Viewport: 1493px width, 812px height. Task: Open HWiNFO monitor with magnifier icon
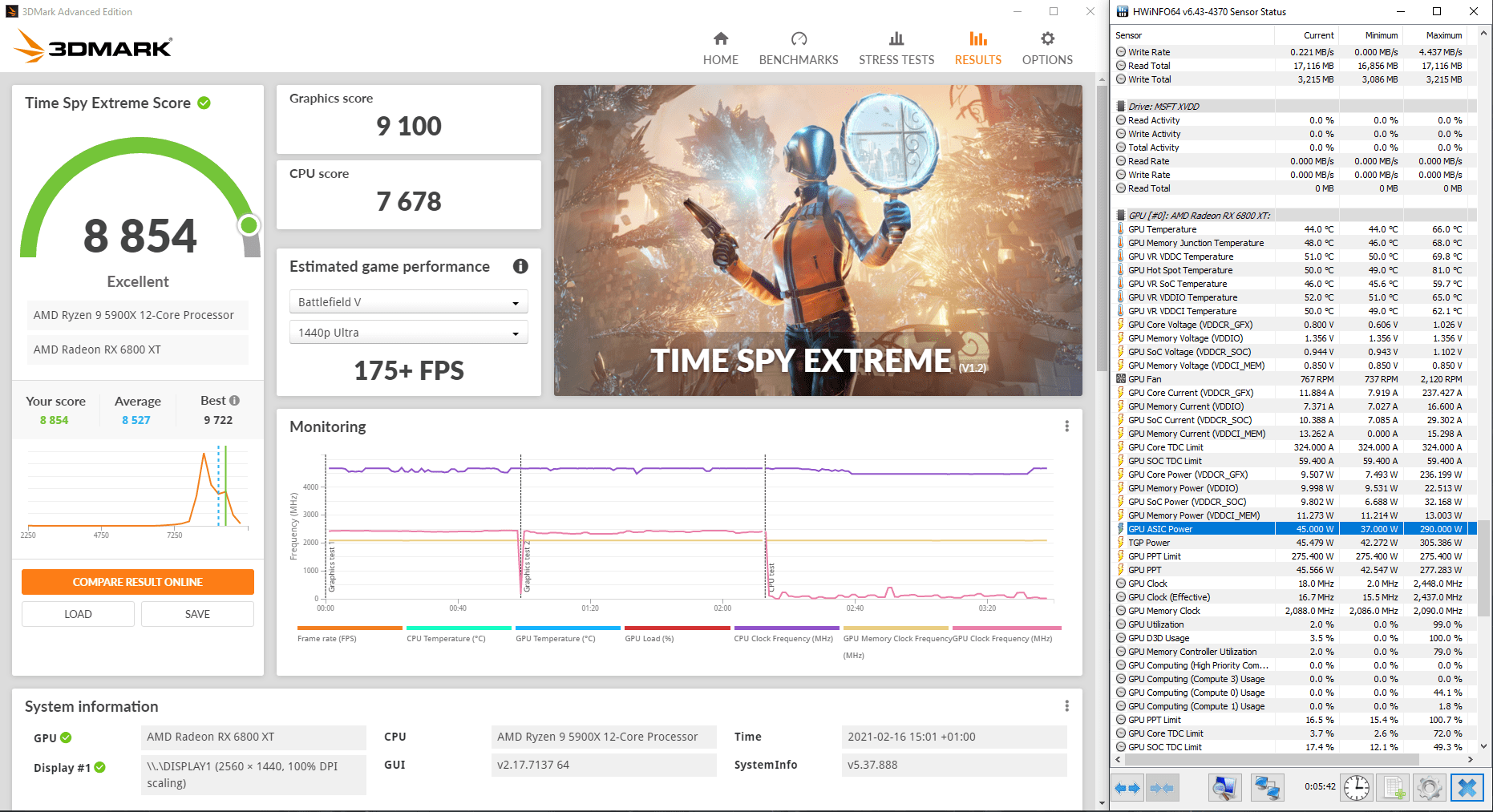[x=1224, y=788]
